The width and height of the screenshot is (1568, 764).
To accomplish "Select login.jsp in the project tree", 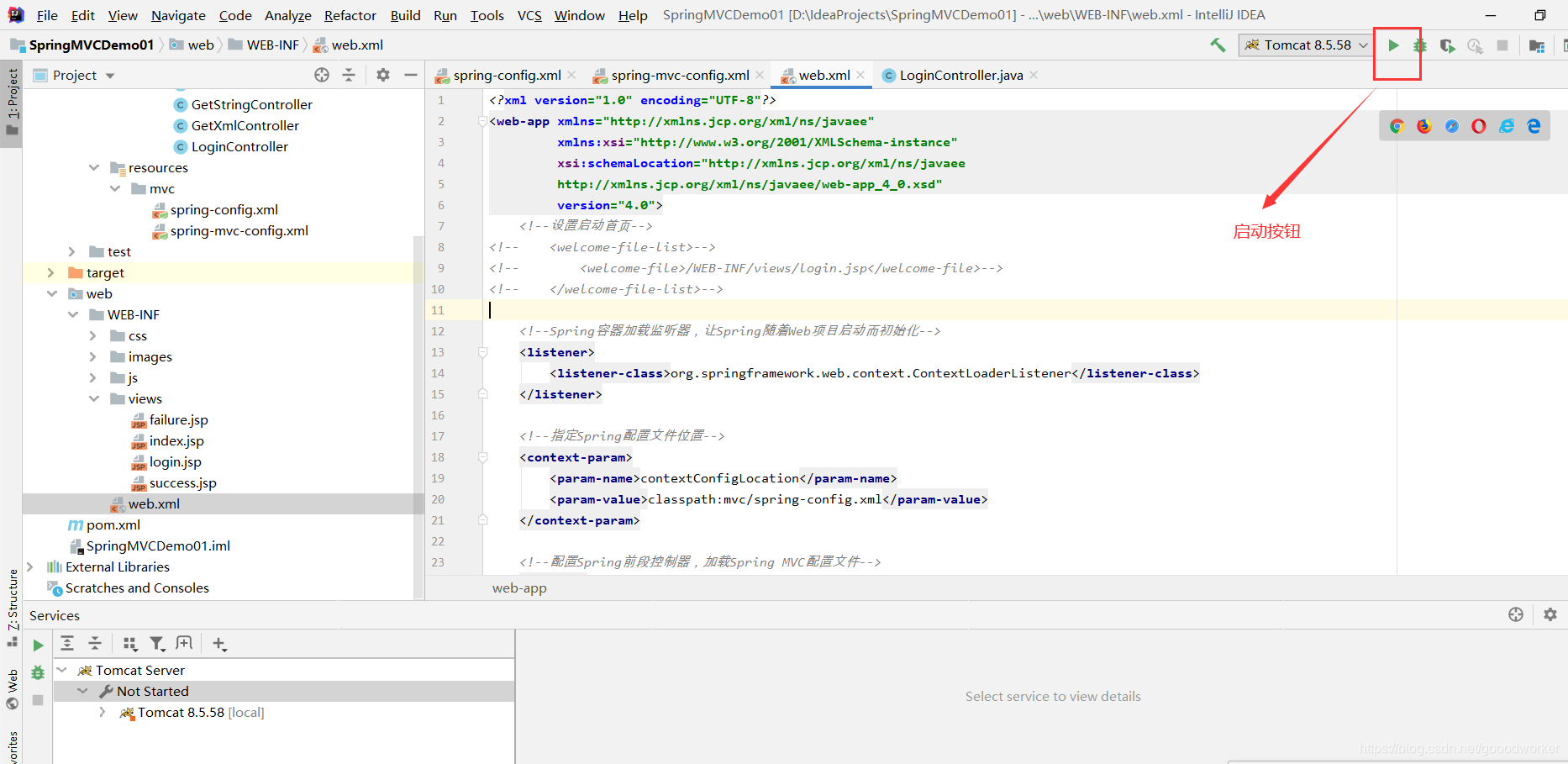I will pyautogui.click(x=175, y=461).
